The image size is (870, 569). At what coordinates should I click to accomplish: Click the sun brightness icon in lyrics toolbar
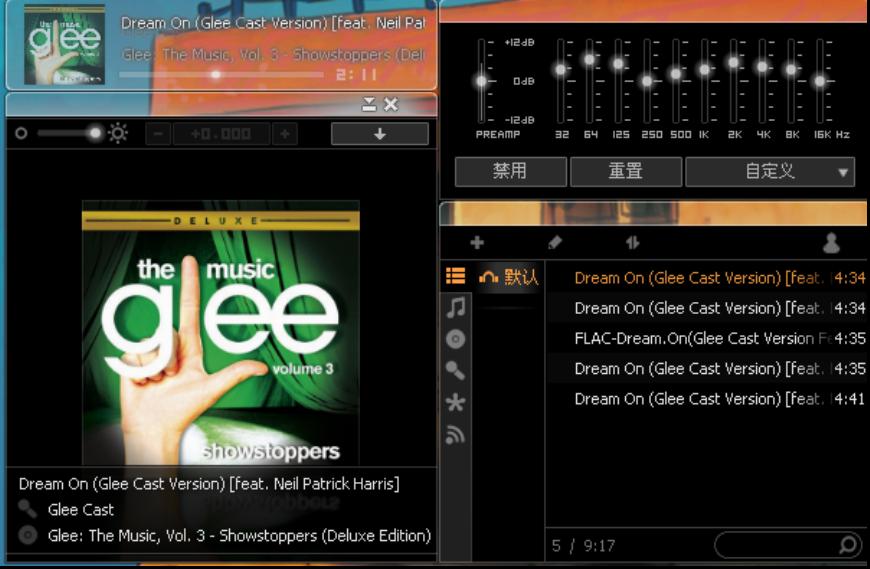118,133
